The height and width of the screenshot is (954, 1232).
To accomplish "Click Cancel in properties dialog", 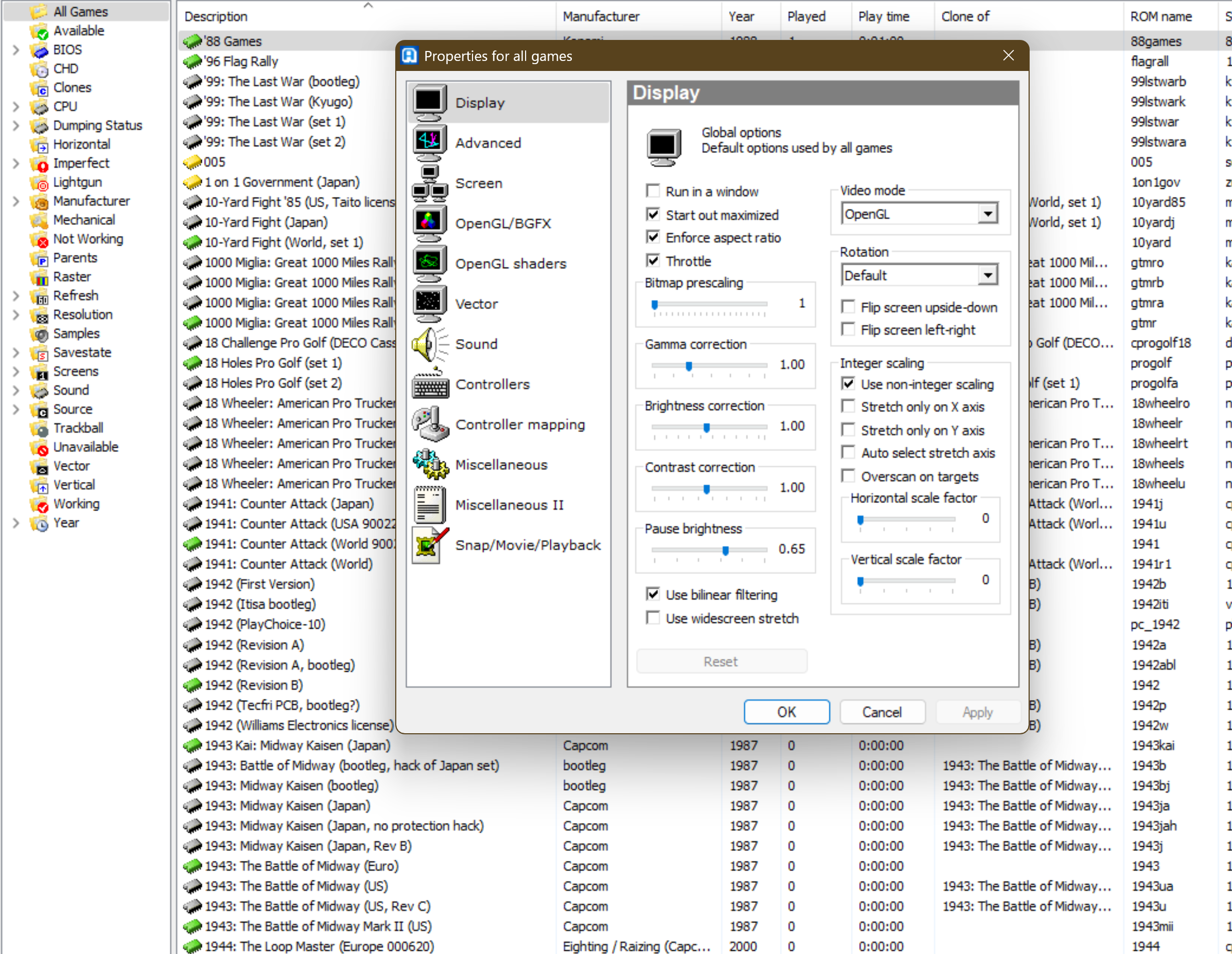I will (882, 712).
